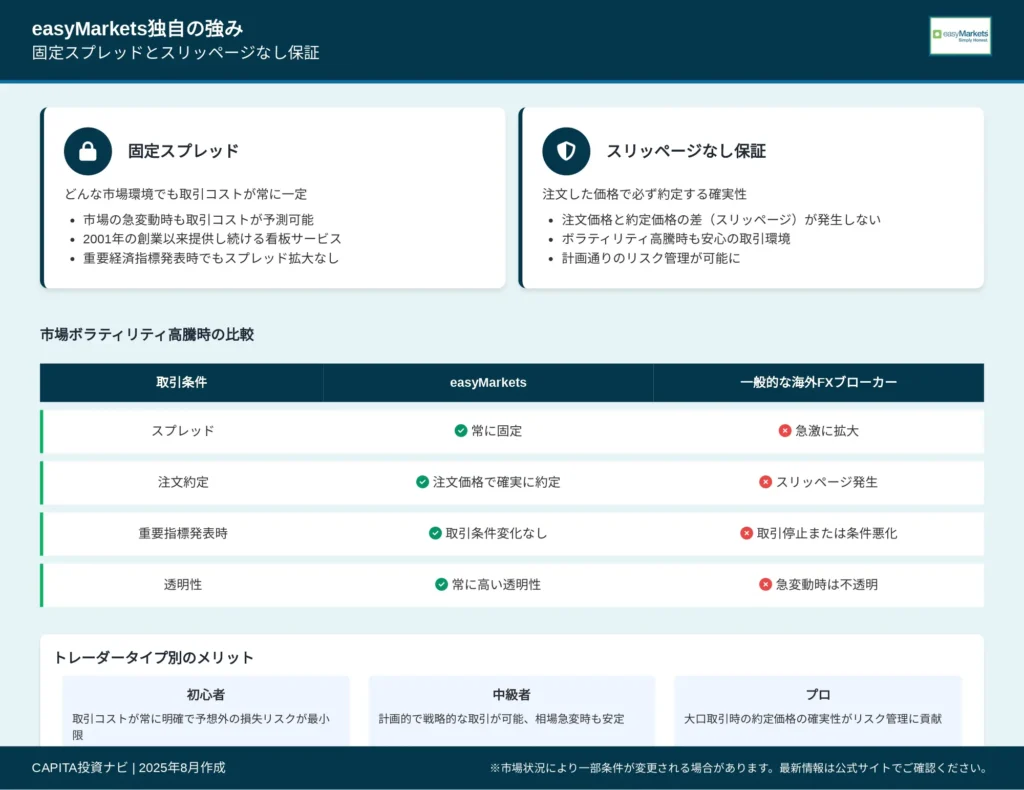Click the cell text 急変動時は不透明
The image size is (1024, 790).
[827, 584]
